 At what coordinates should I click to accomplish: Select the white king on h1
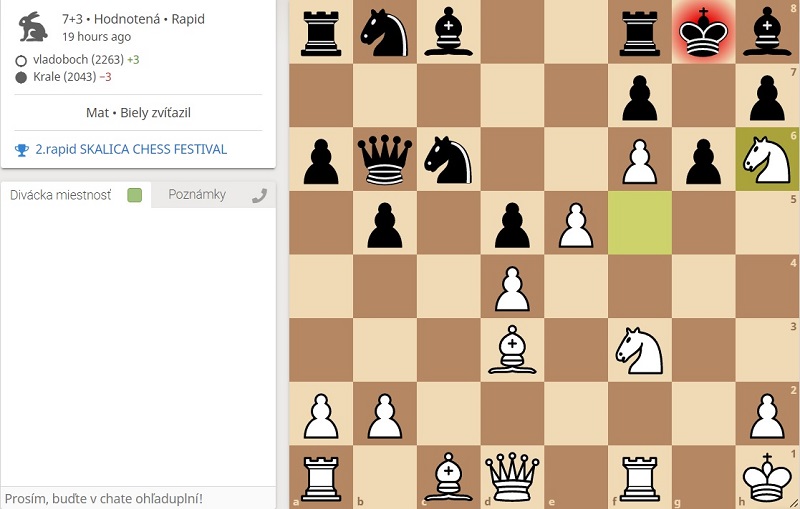[768, 478]
